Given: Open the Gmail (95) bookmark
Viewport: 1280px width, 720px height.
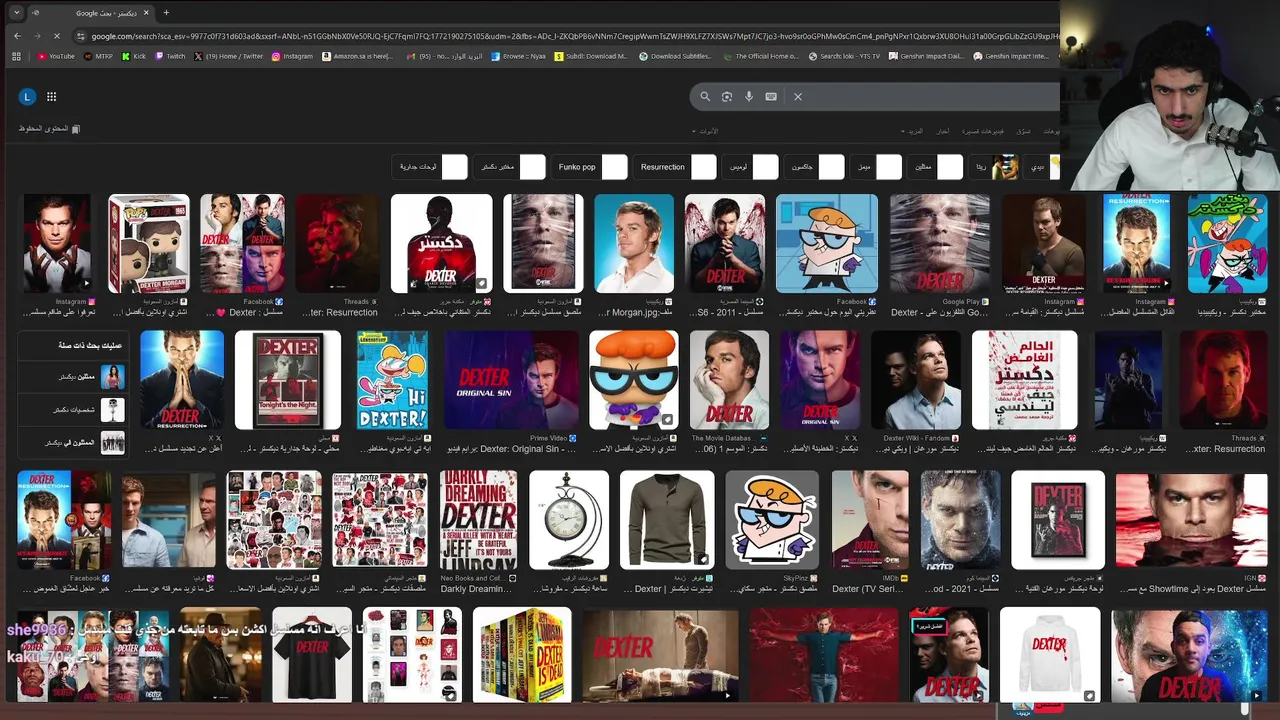Looking at the screenshot, I should [x=445, y=56].
